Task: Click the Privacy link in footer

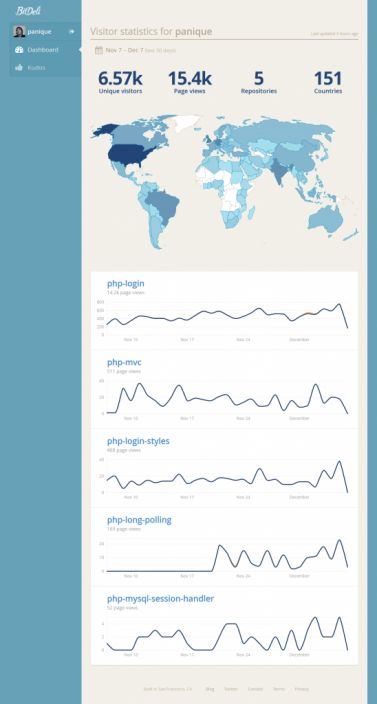Action: click(x=301, y=689)
